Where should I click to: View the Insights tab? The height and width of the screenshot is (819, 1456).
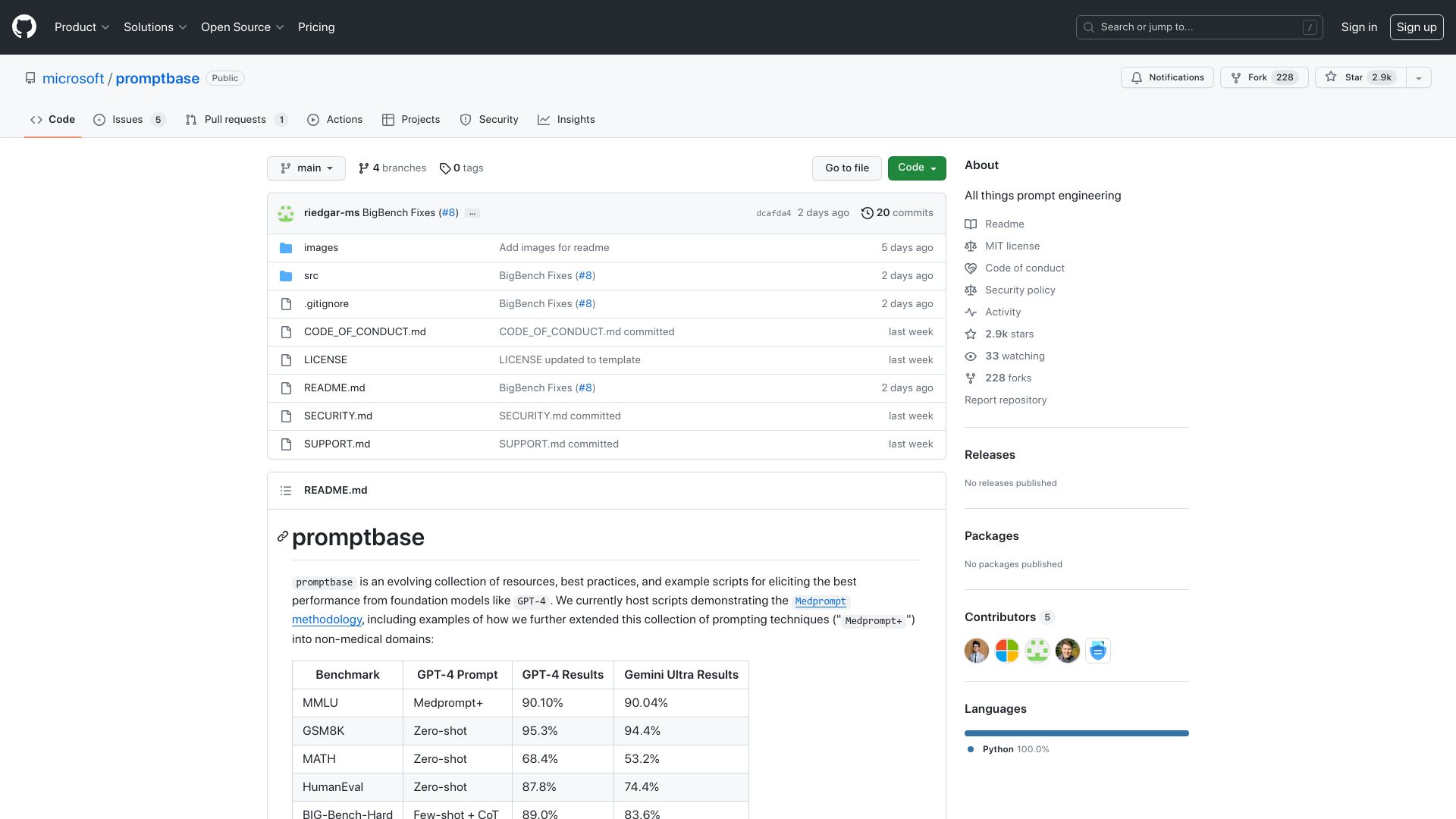pyautogui.click(x=566, y=120)
